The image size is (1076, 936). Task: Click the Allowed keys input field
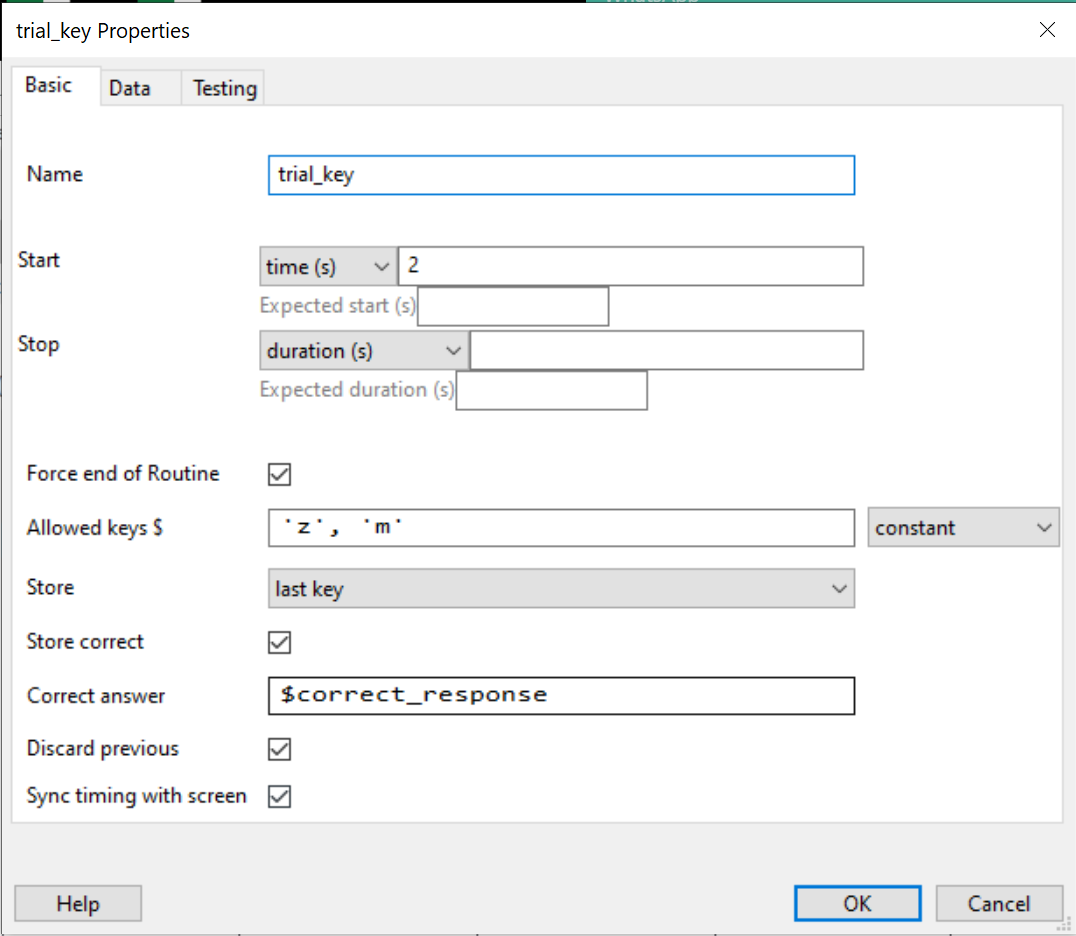coord(561,528)
